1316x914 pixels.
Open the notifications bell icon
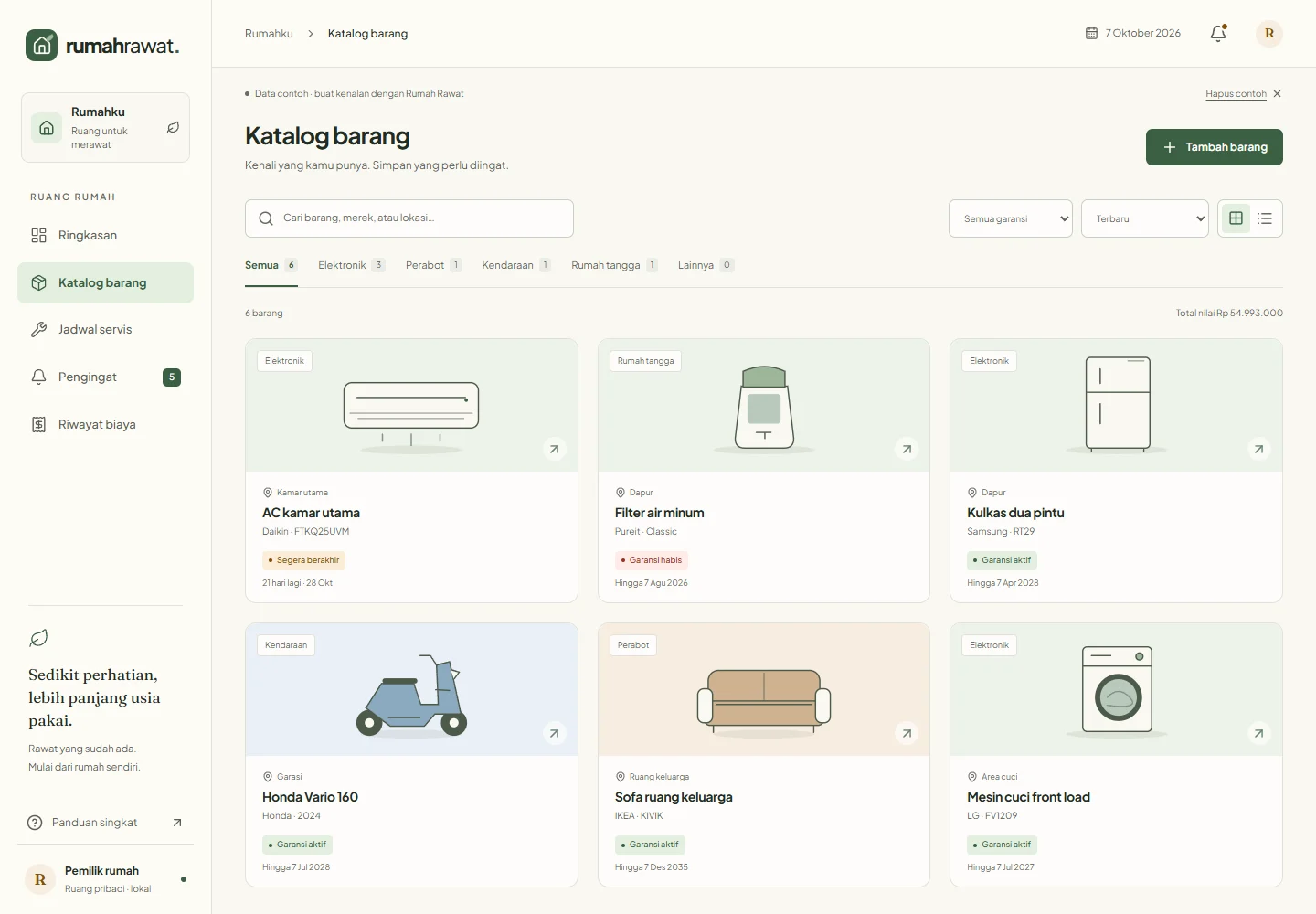click(x=1218, y=34)
